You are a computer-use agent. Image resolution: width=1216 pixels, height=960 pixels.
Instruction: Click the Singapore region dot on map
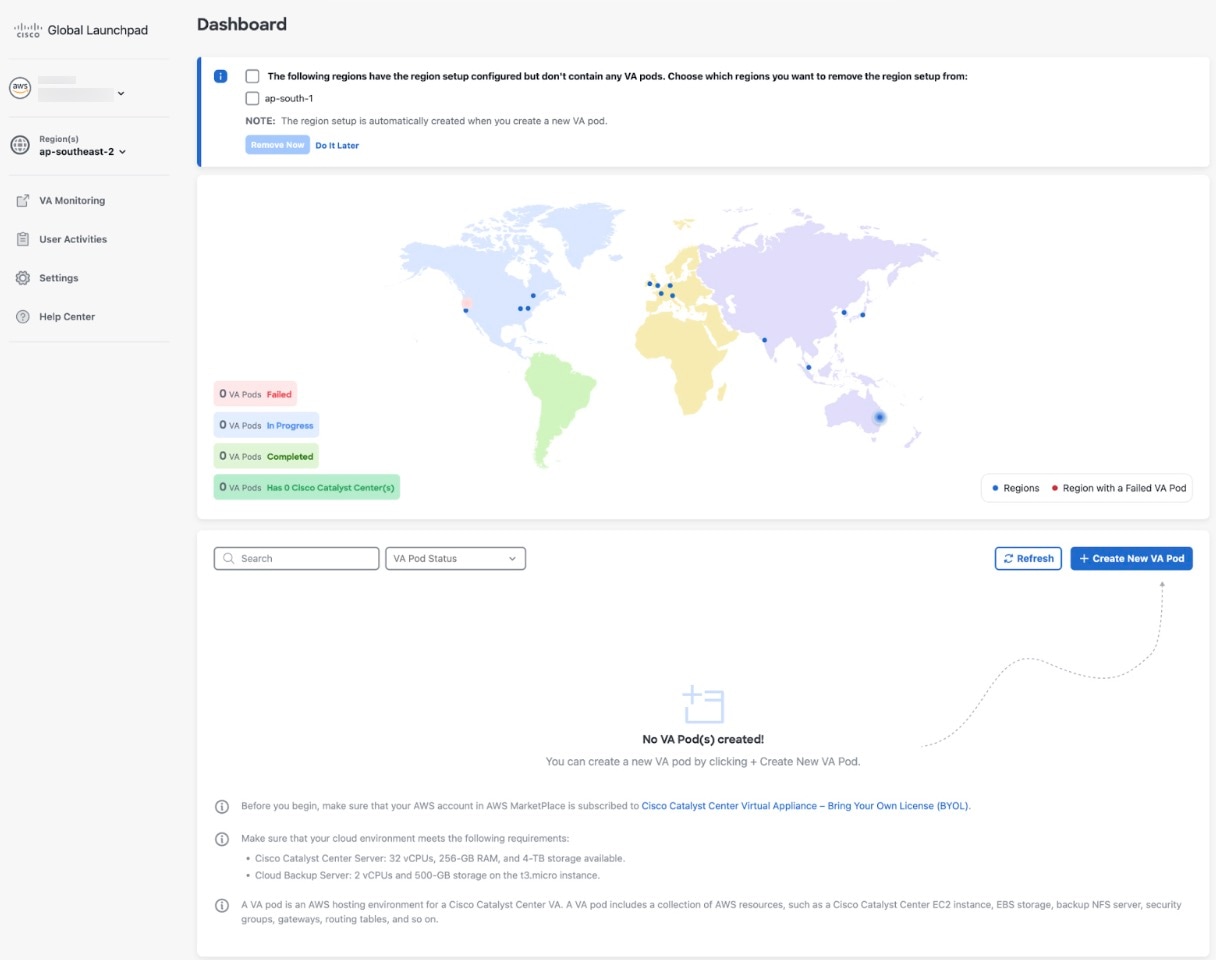point(808,367)
